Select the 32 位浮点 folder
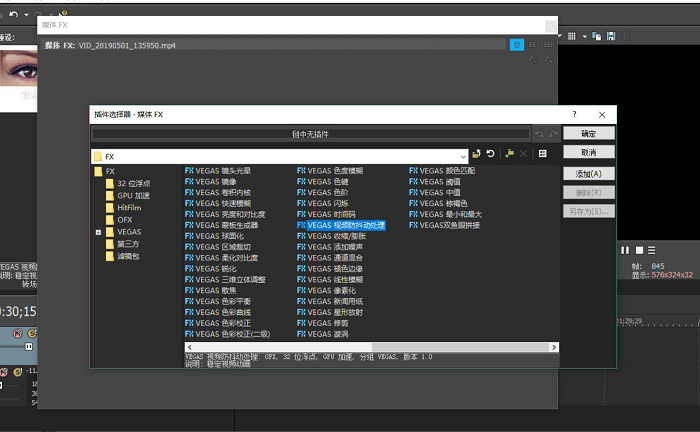This screenshot has width=700, height=432. click(128, 183)
